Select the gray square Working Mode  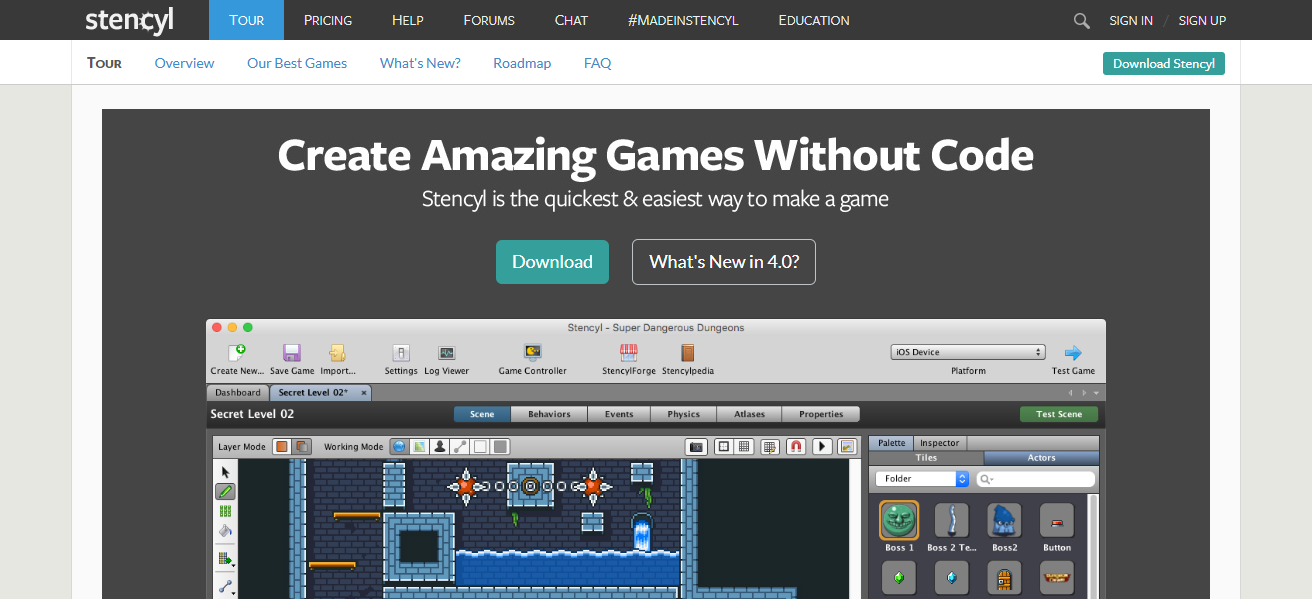click(x=500, y=446)
